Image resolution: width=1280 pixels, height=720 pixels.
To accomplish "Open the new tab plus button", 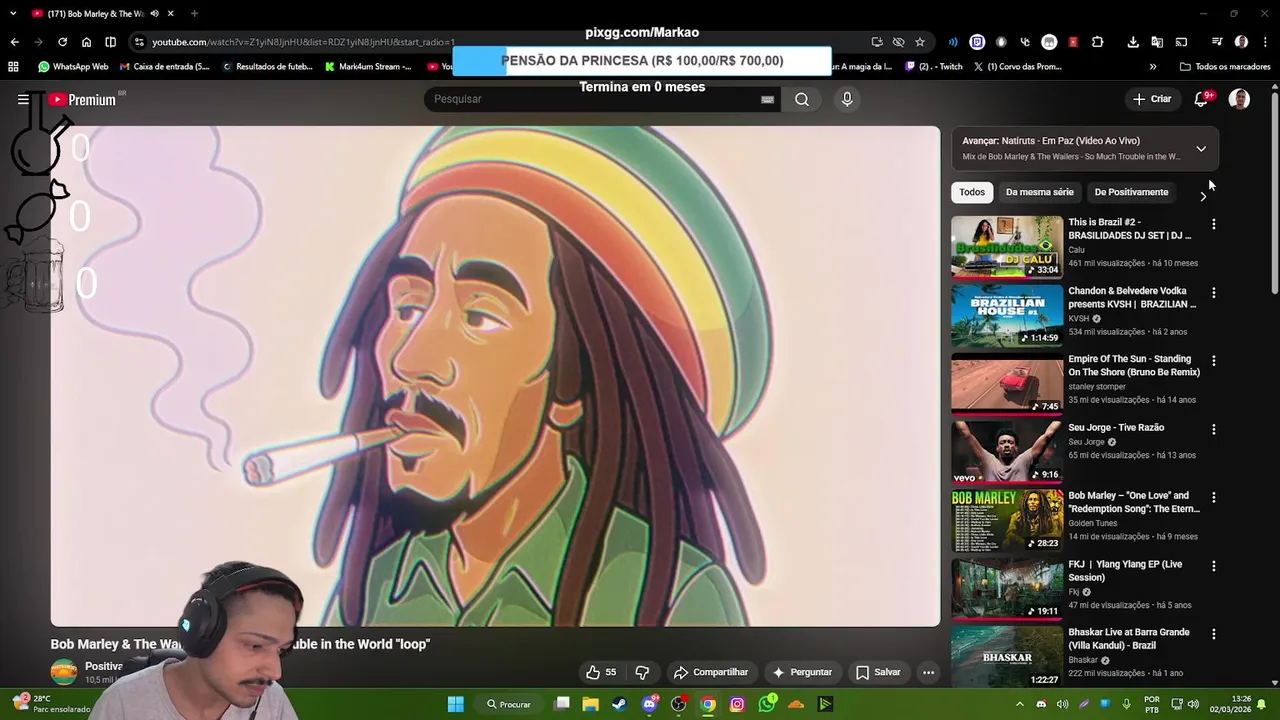I will (194, 13).
